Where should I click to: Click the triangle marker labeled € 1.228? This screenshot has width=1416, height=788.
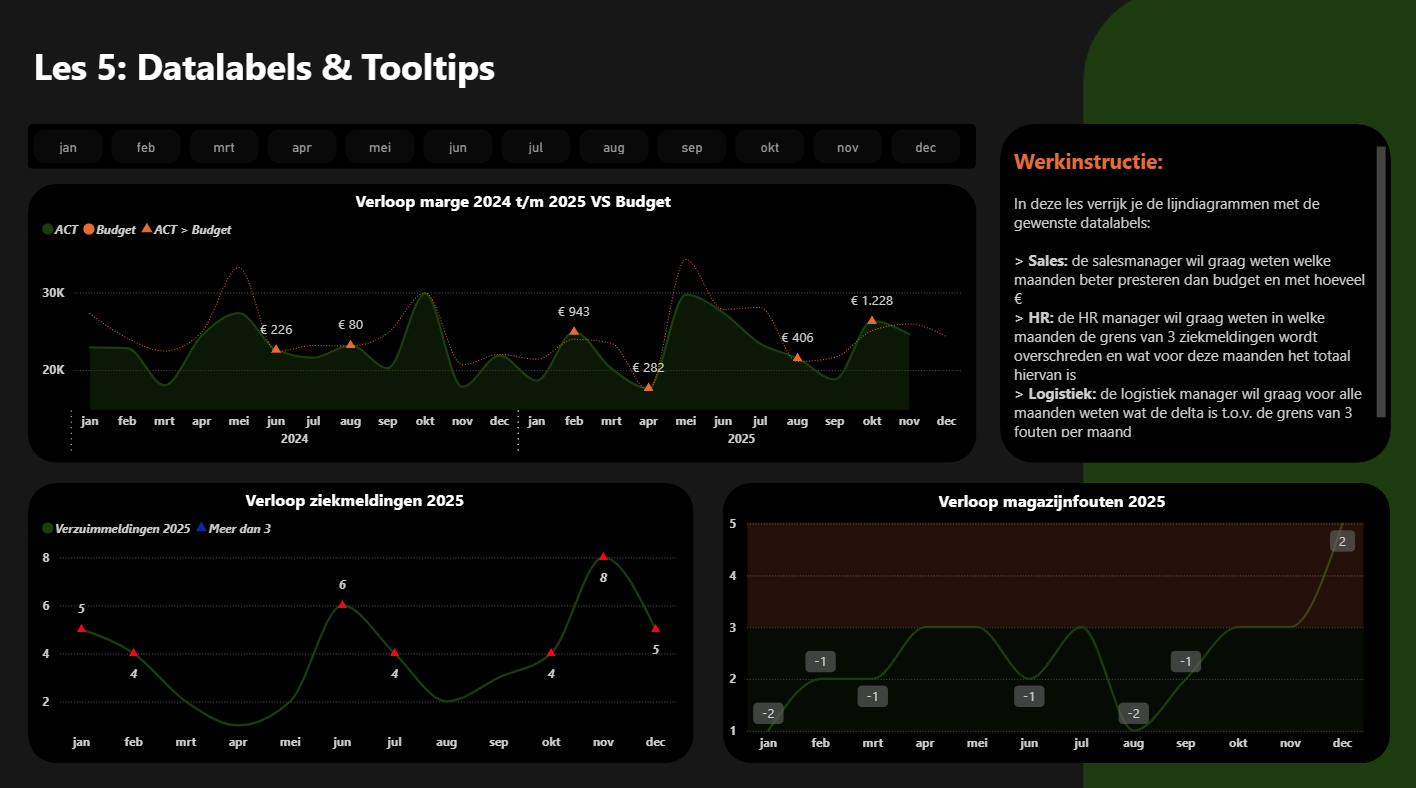point(872,320)
